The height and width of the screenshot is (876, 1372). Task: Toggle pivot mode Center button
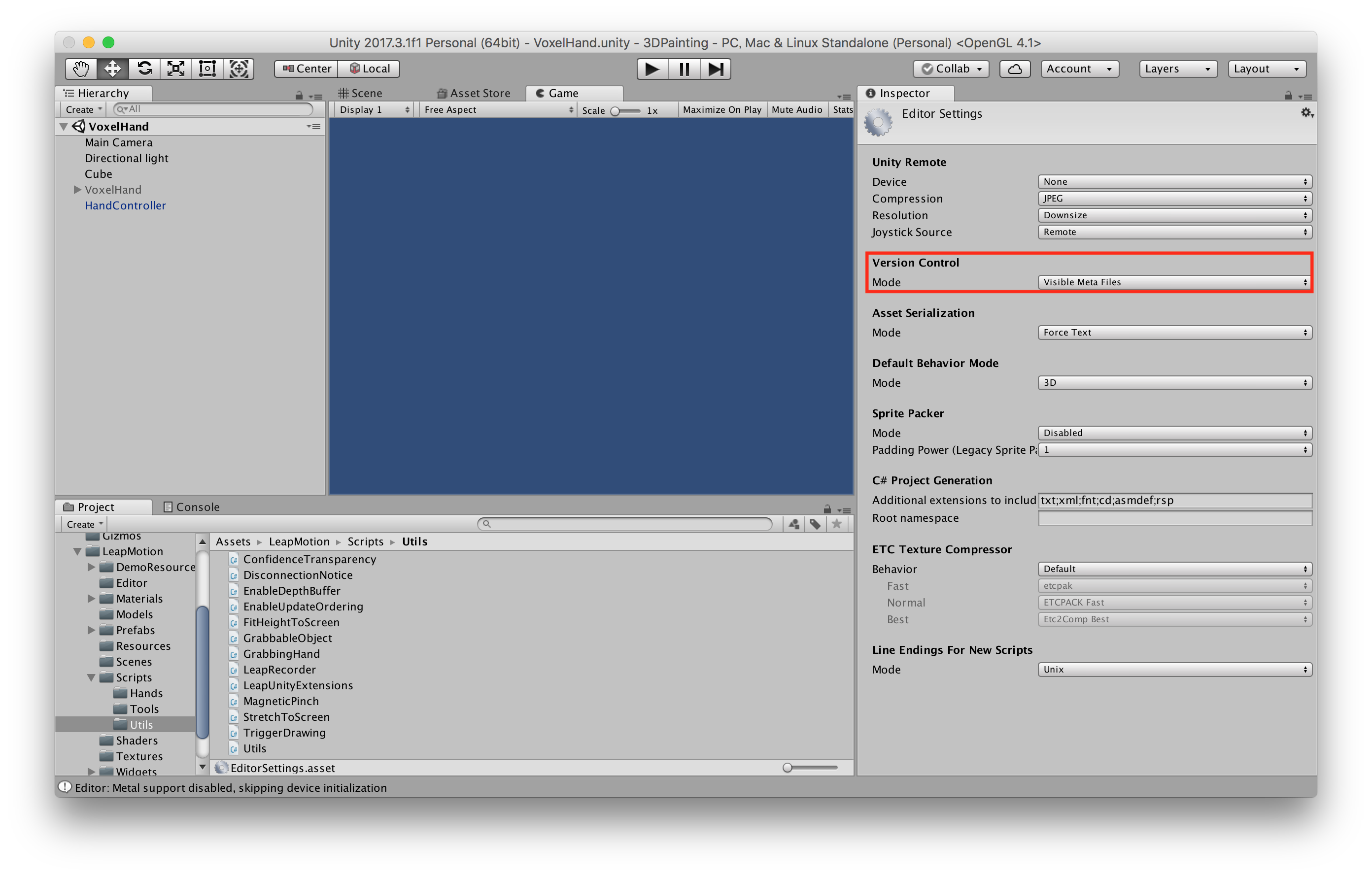point(307,69)
